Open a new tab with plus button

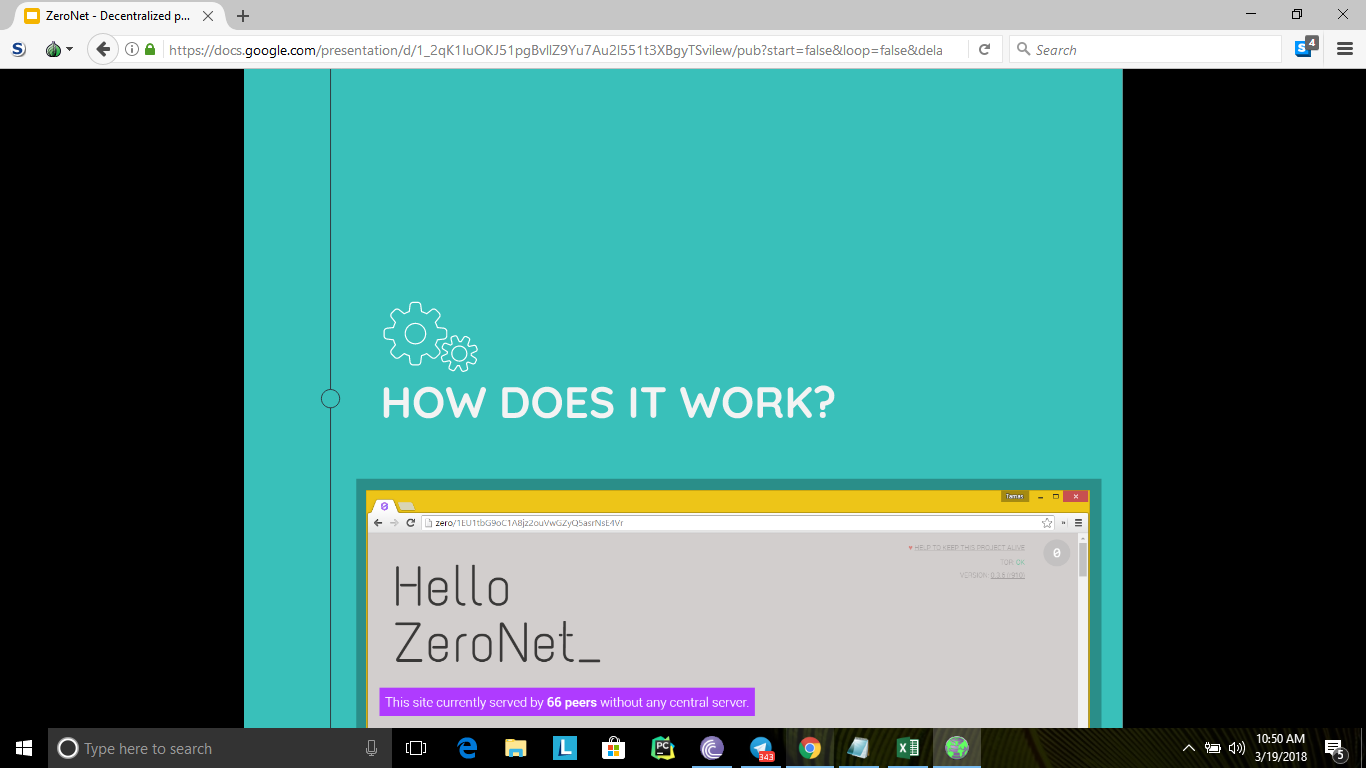point(243,16)
